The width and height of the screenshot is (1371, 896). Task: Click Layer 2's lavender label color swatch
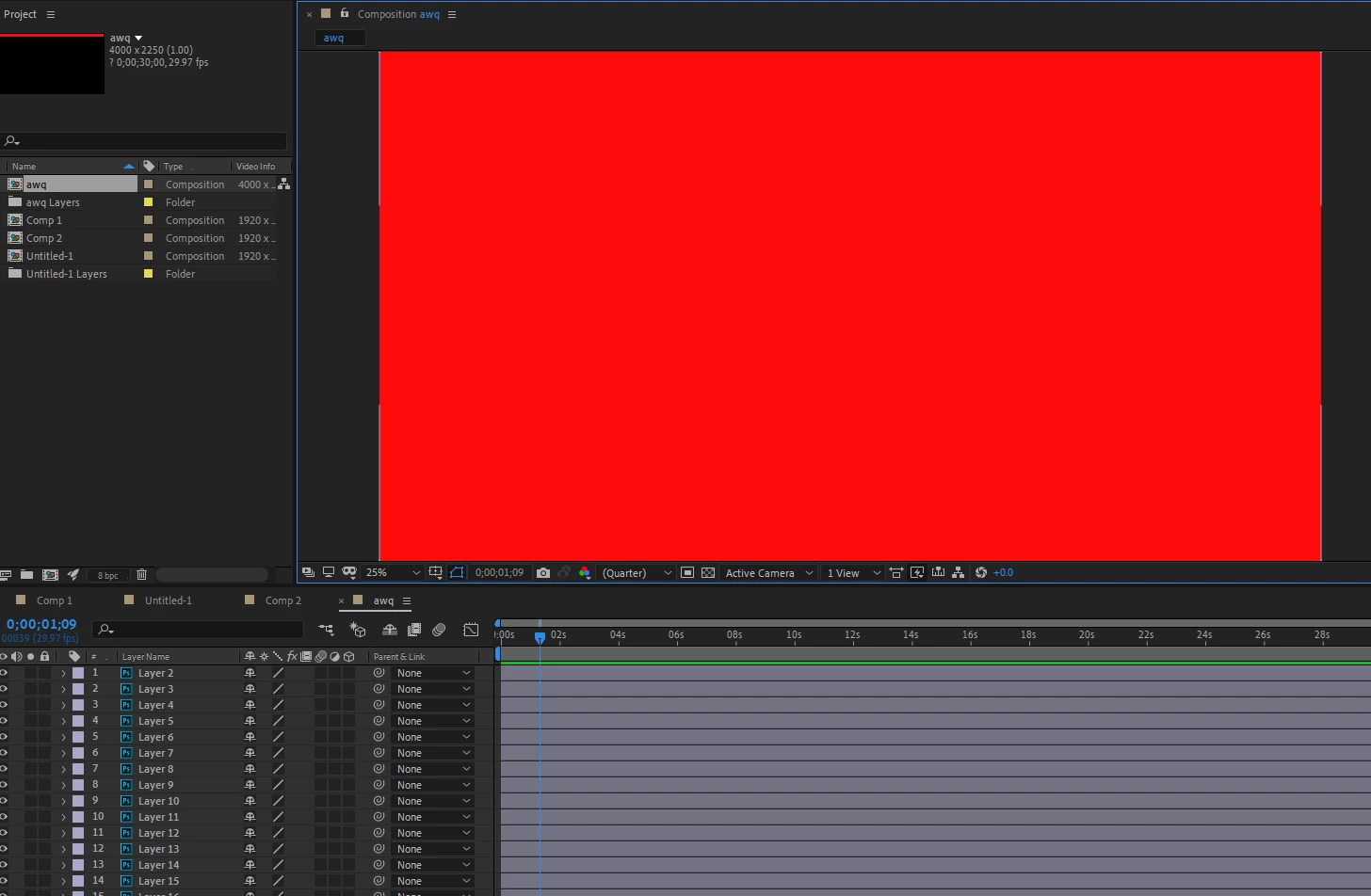[x=78, y=673]
